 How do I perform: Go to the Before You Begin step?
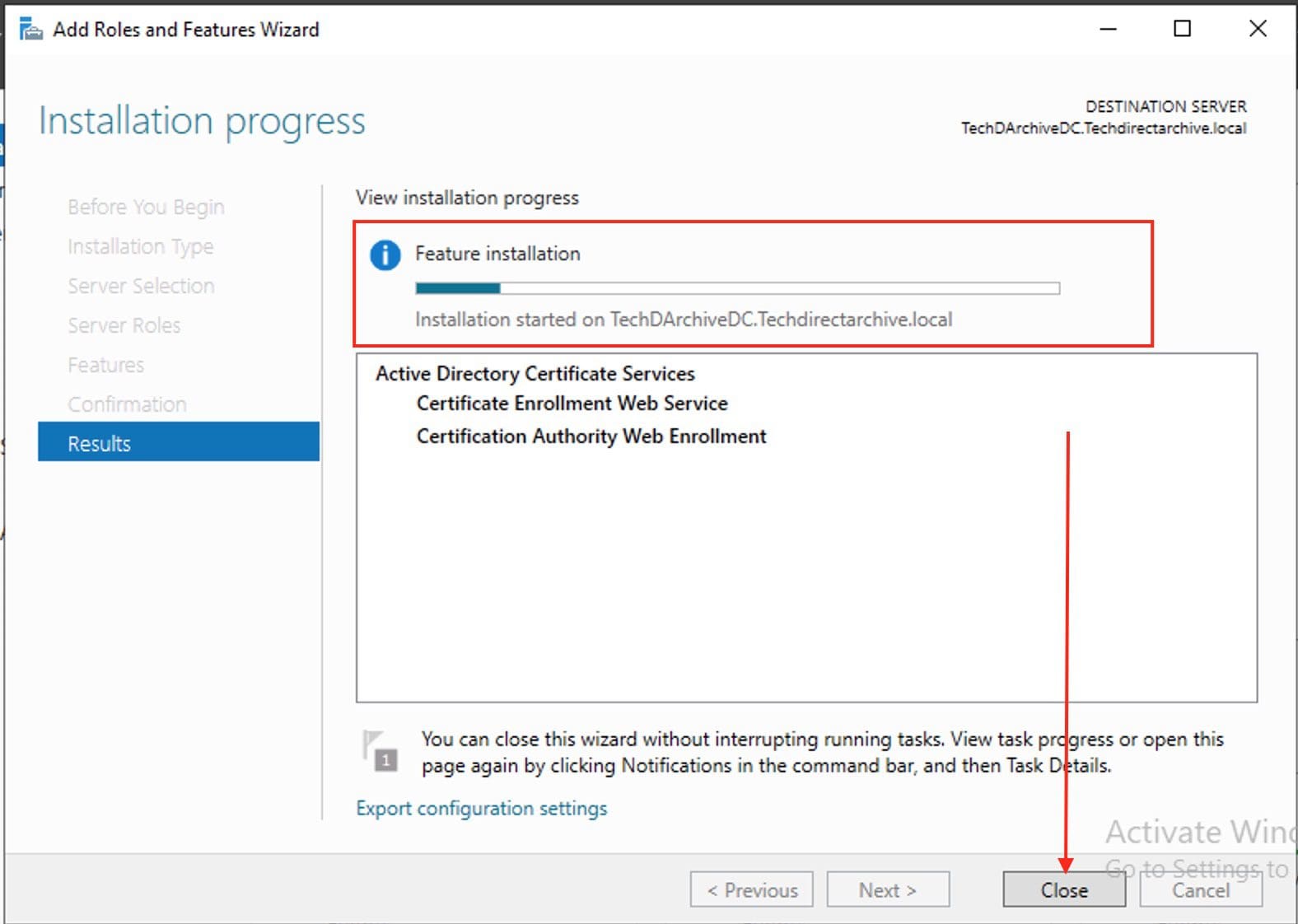coord(146,207)
